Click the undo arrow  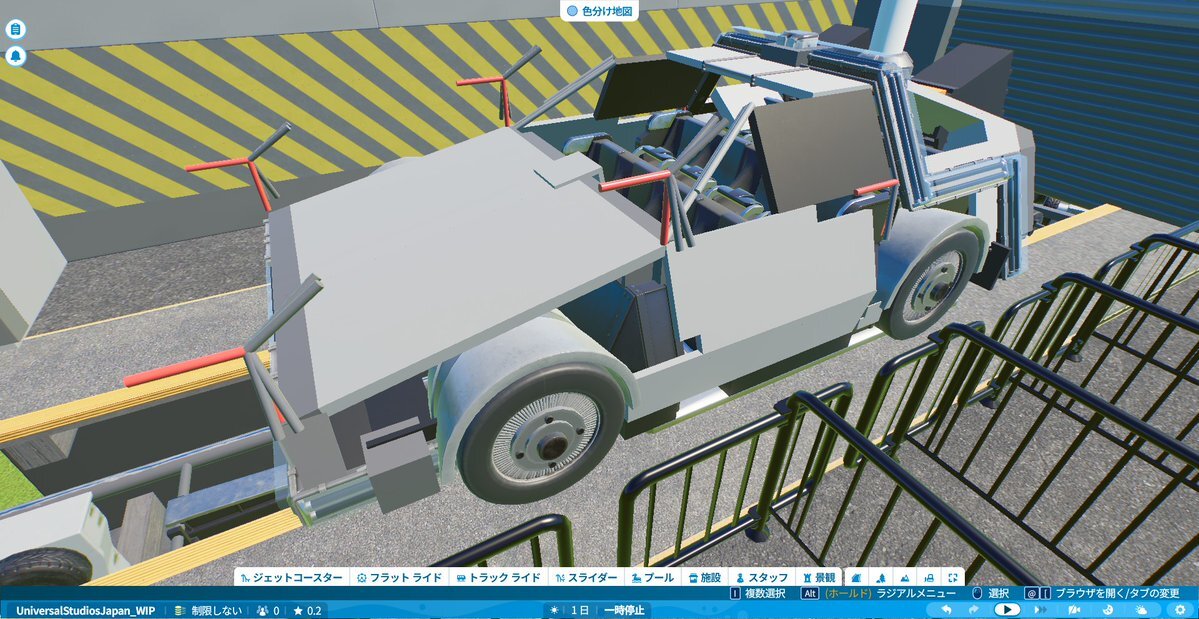click(x=945, y=610)
